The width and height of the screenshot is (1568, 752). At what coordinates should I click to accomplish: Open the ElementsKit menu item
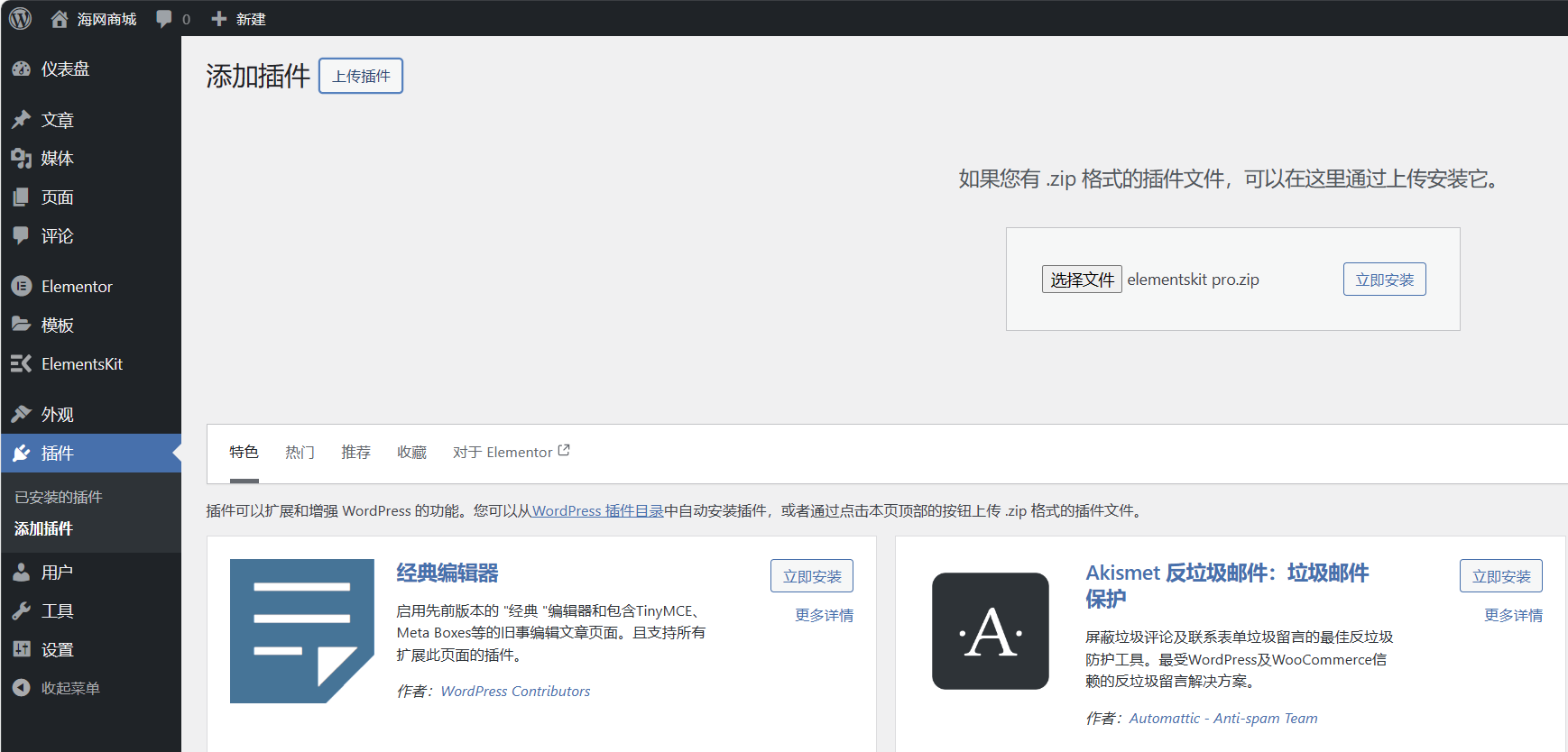point(90,363)
